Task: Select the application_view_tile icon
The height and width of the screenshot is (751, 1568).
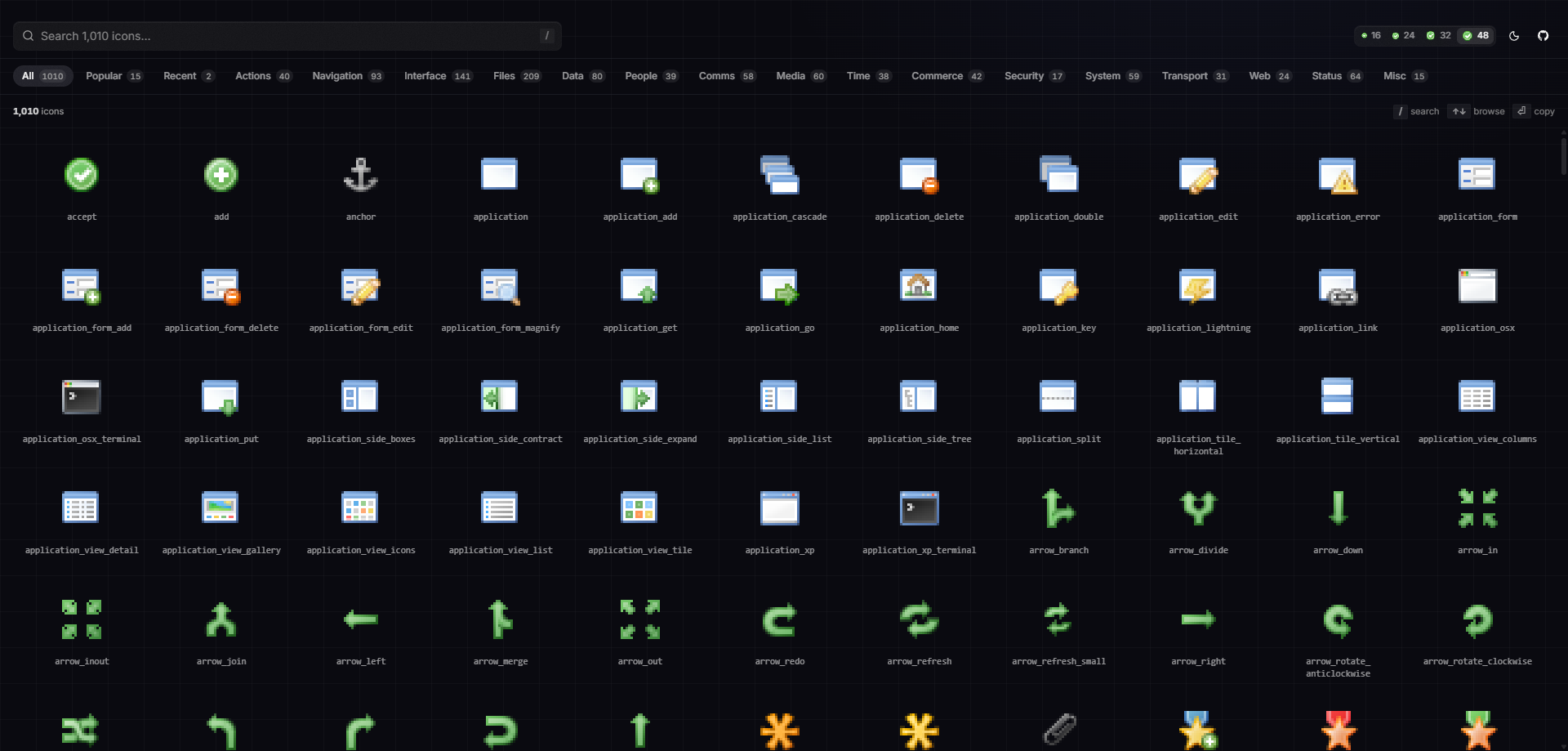Action: (639, 508)
